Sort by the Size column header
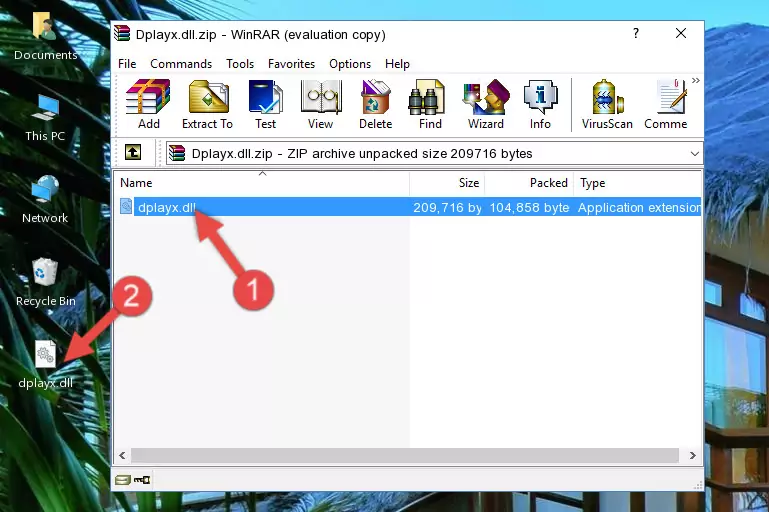Viewport: 769px width, 512px height. click(447, 183)
